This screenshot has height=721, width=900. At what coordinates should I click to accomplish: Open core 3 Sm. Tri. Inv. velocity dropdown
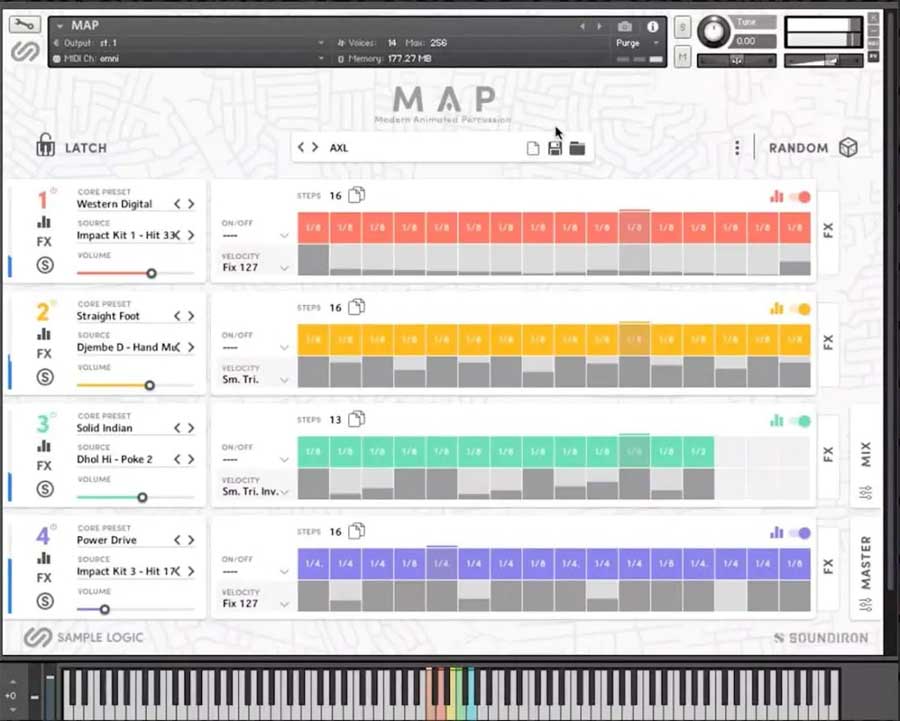255,491
